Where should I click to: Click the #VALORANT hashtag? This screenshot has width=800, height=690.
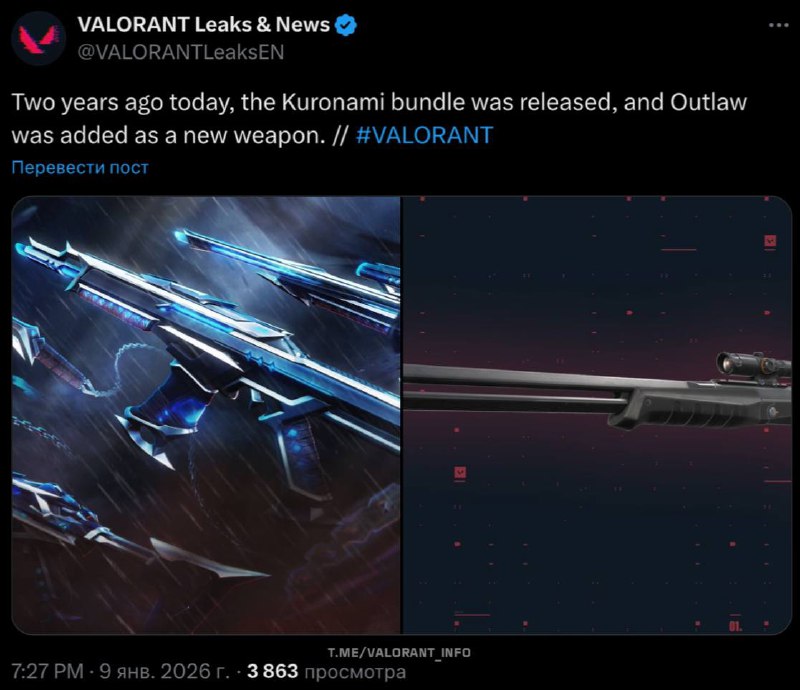pyautogui.click(x=424, y=135)
